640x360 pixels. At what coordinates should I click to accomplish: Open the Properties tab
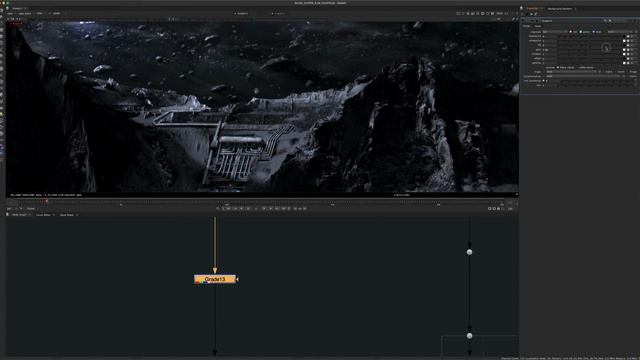tap(532, 9)
